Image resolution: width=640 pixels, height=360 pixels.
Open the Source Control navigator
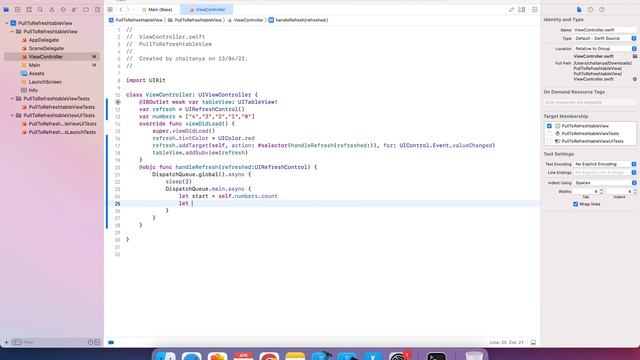click(18, 9)
